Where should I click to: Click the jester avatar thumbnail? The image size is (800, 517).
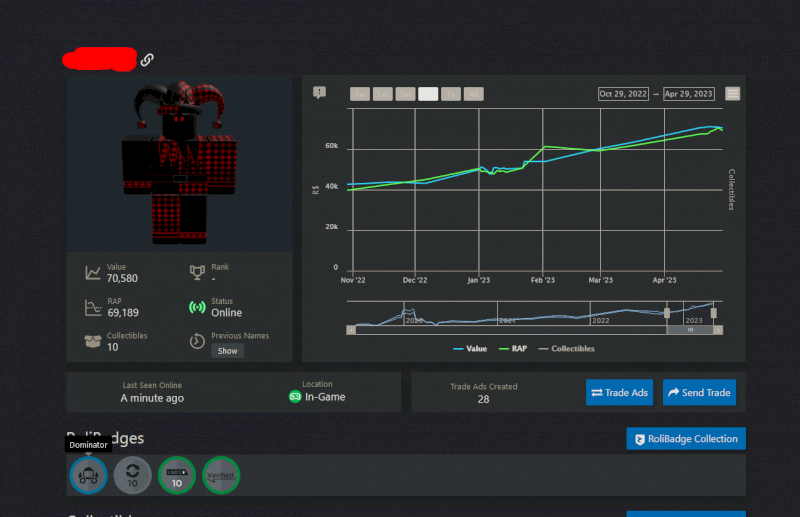(179, 162)
